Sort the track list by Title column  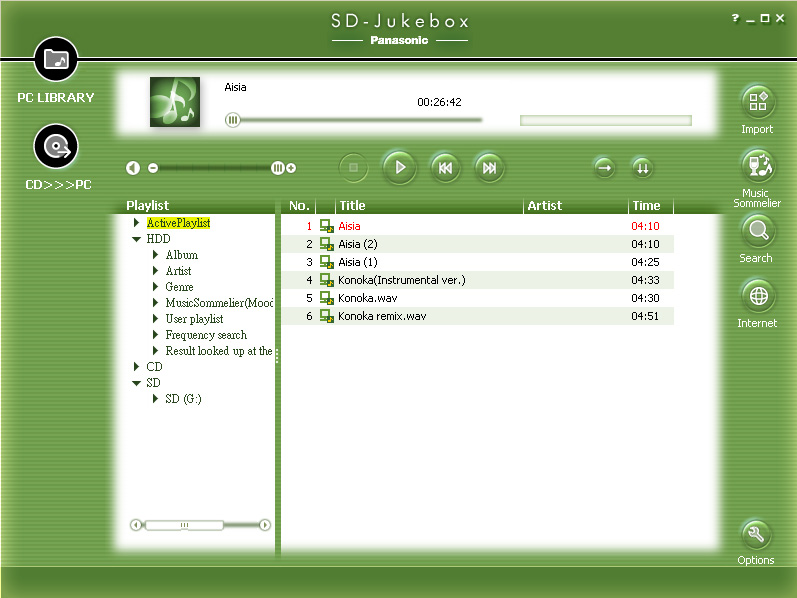pos(428,206)
